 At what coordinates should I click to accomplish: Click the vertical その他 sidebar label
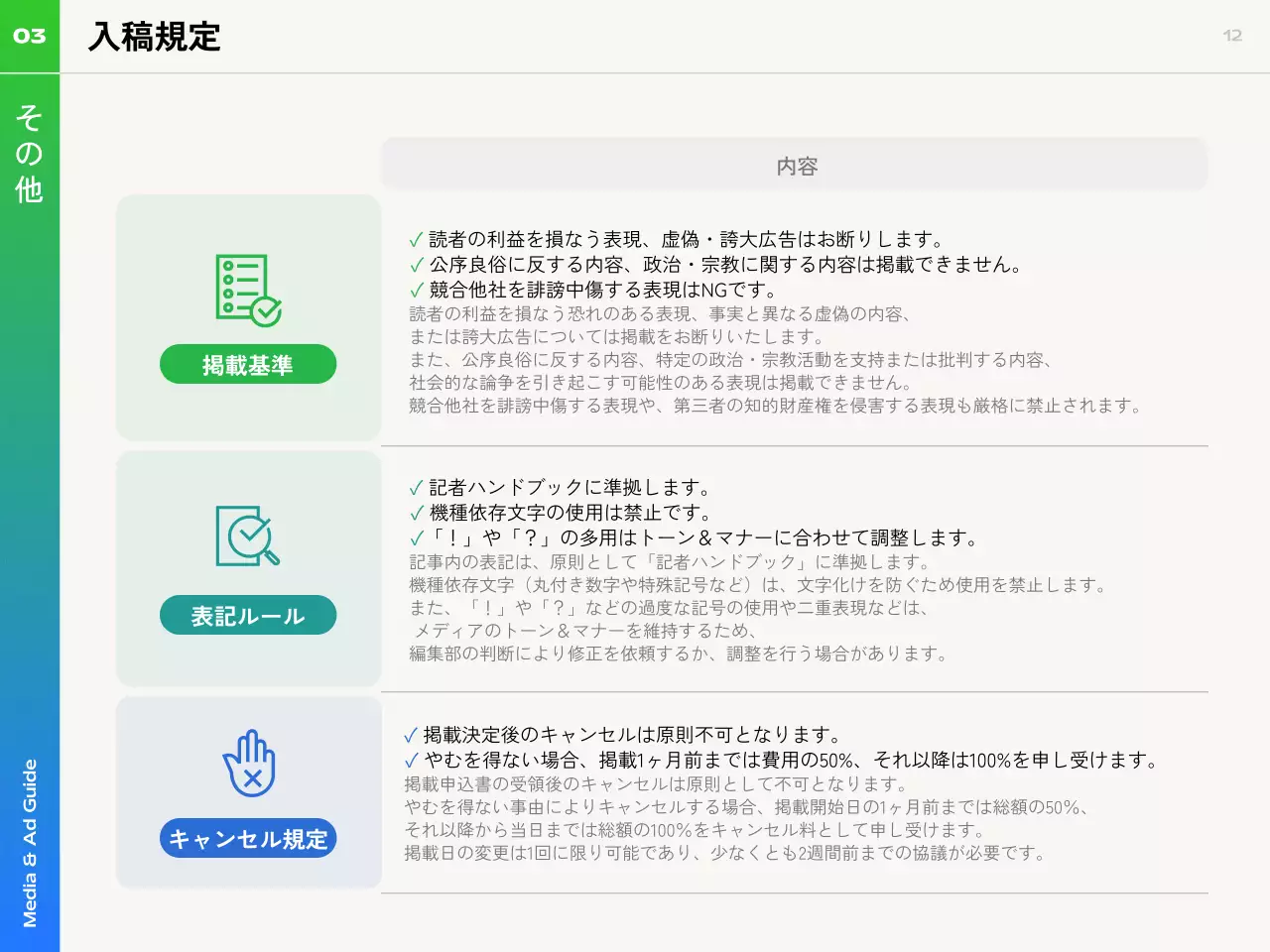click(x=30, y=154)
